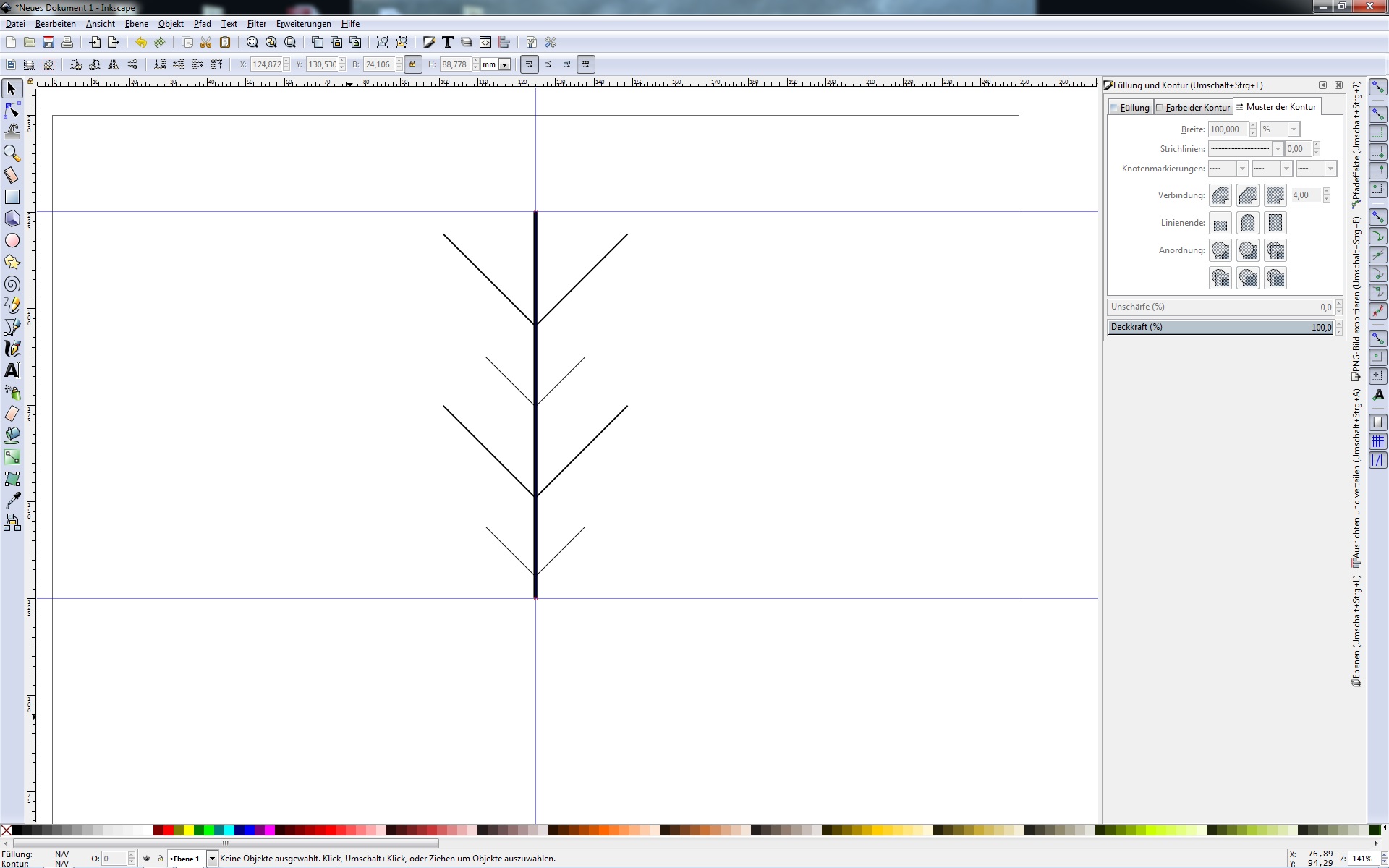Select the Rectangle tool

[12, 197]
